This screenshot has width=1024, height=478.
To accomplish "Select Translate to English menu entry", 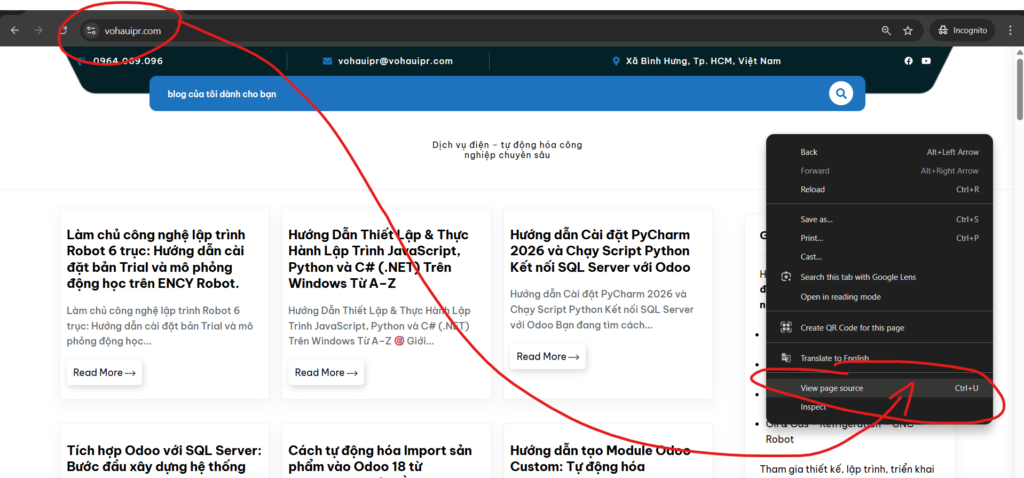I will click(834, 358).
